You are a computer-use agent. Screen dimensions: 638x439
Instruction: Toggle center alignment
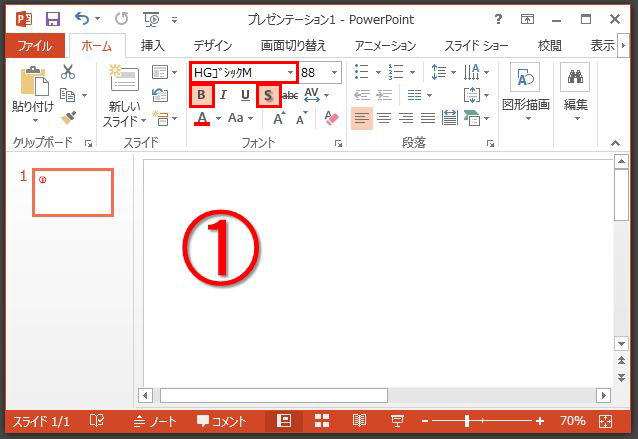click(x=384, y=118)
